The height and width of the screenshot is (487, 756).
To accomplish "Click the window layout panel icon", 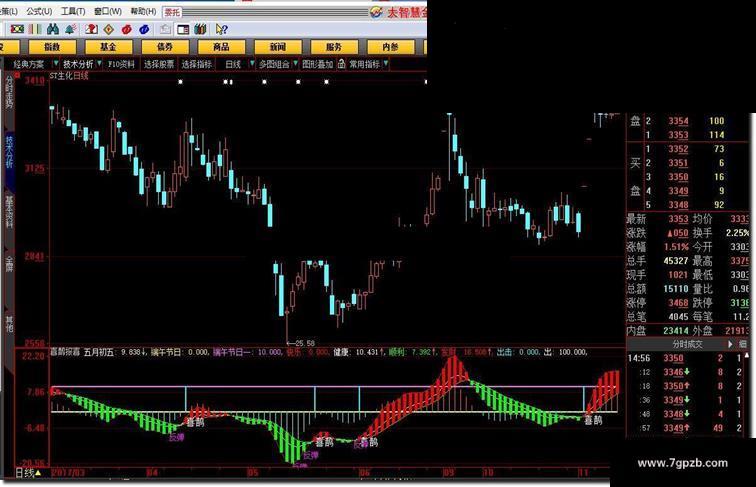I will coord(183,29).
